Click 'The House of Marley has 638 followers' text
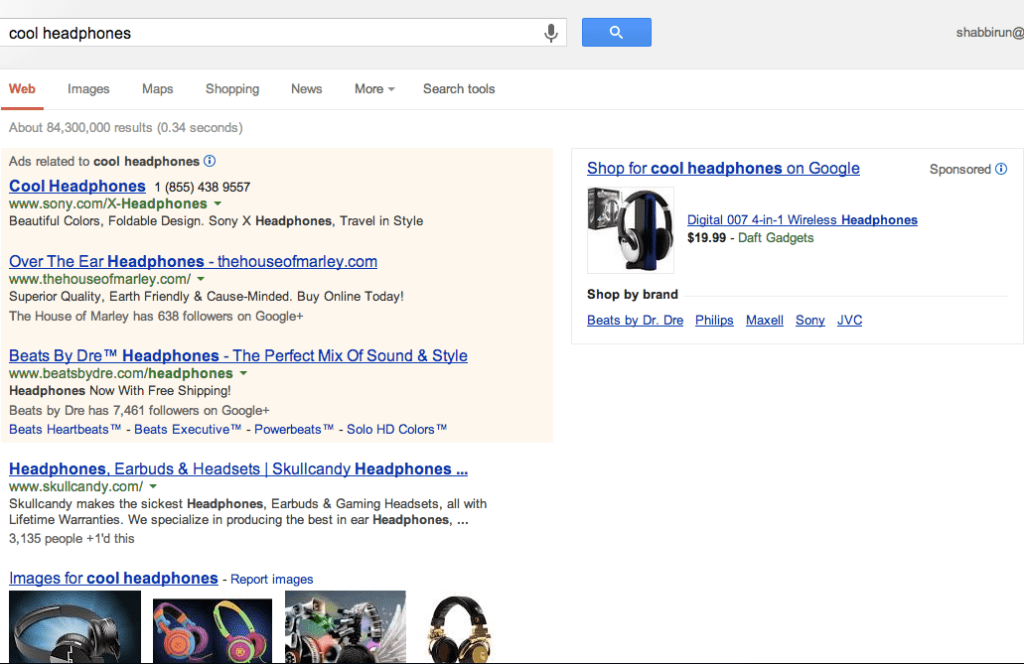The width and height of the screenshot is (1024, 664). pyautogui.click(x=156, y=316)
